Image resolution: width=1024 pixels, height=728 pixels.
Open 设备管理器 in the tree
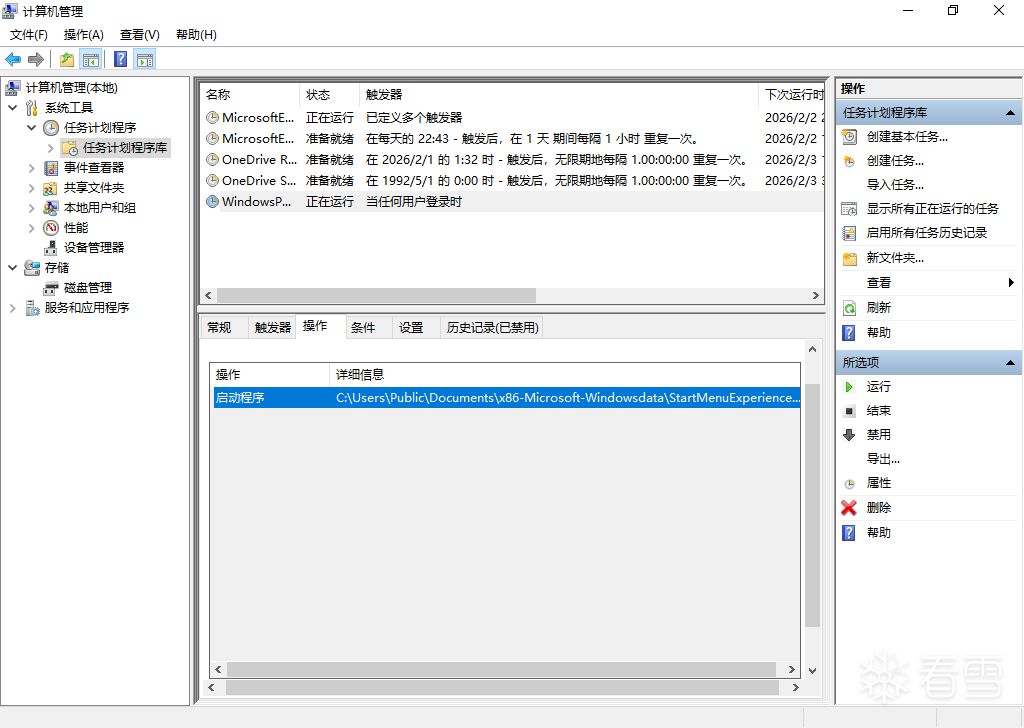pos(94,247)
